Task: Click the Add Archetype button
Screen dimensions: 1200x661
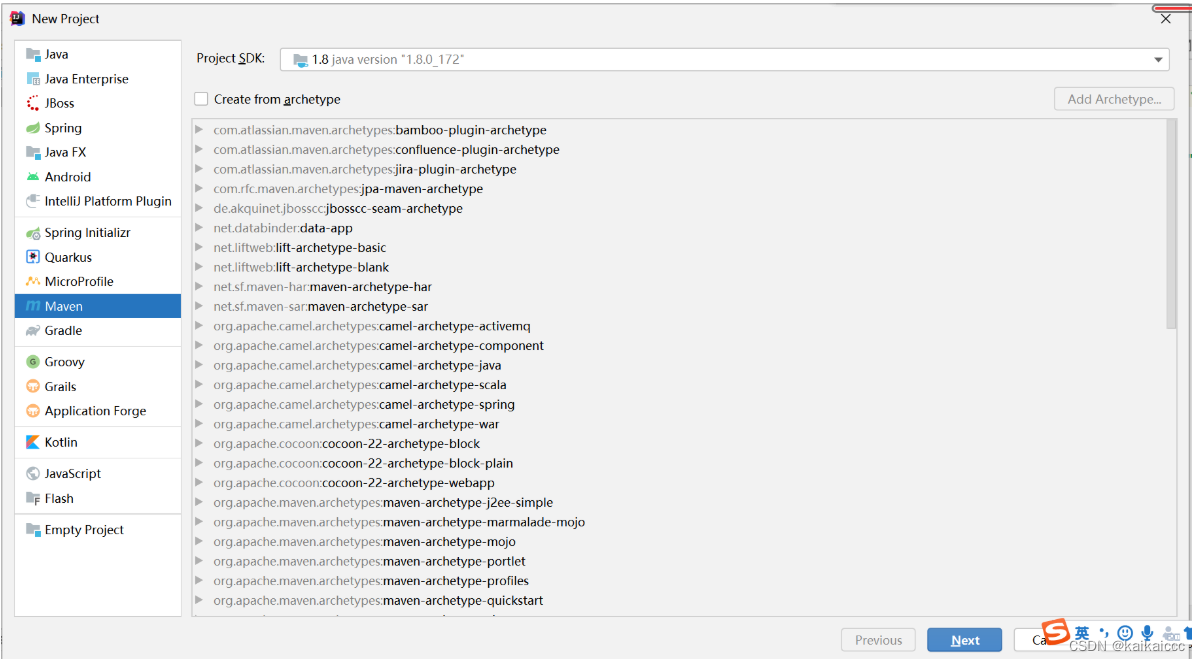Action: 1114,99
